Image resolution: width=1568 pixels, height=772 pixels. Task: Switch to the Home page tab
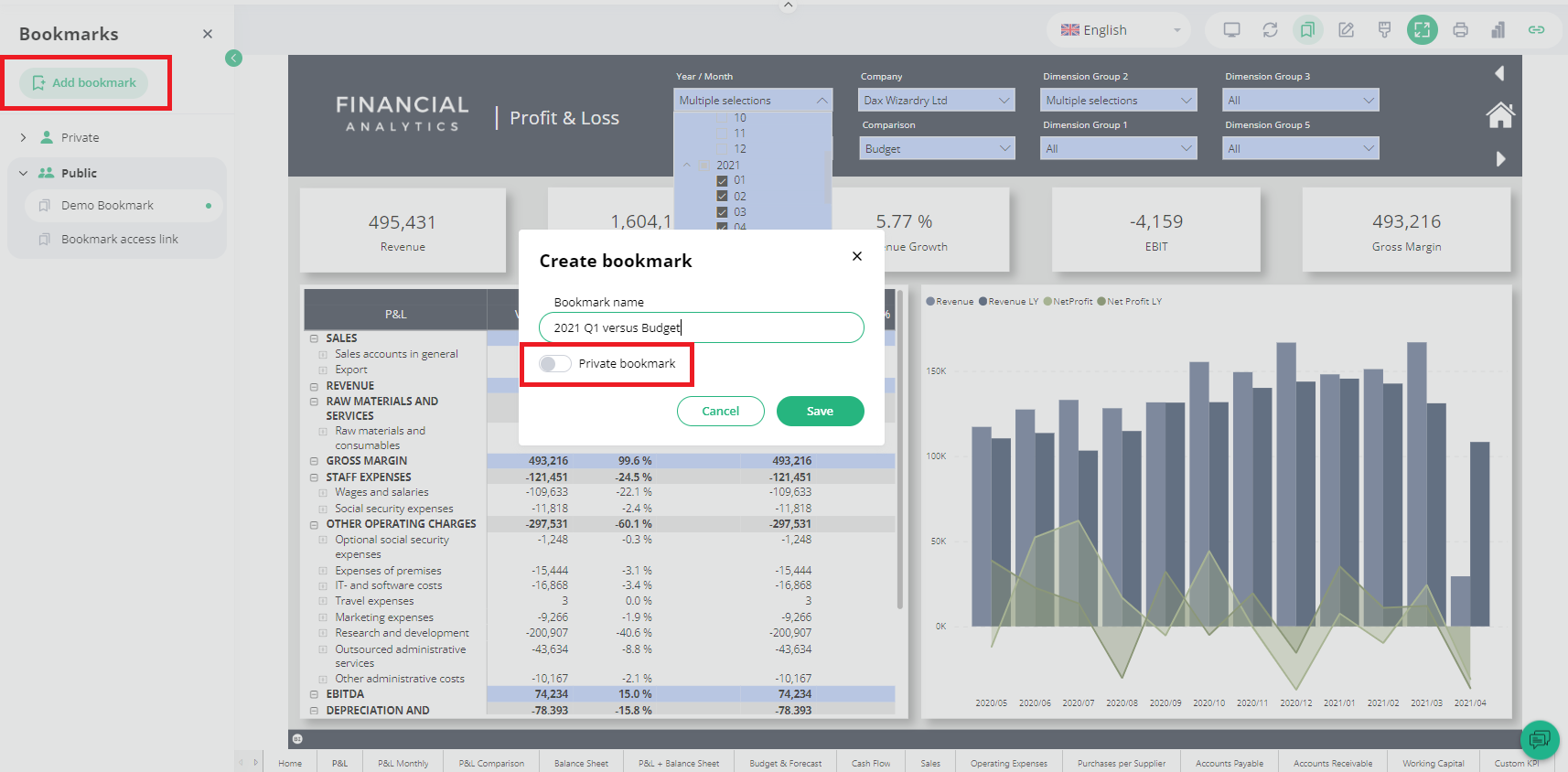tap(290, 763)
